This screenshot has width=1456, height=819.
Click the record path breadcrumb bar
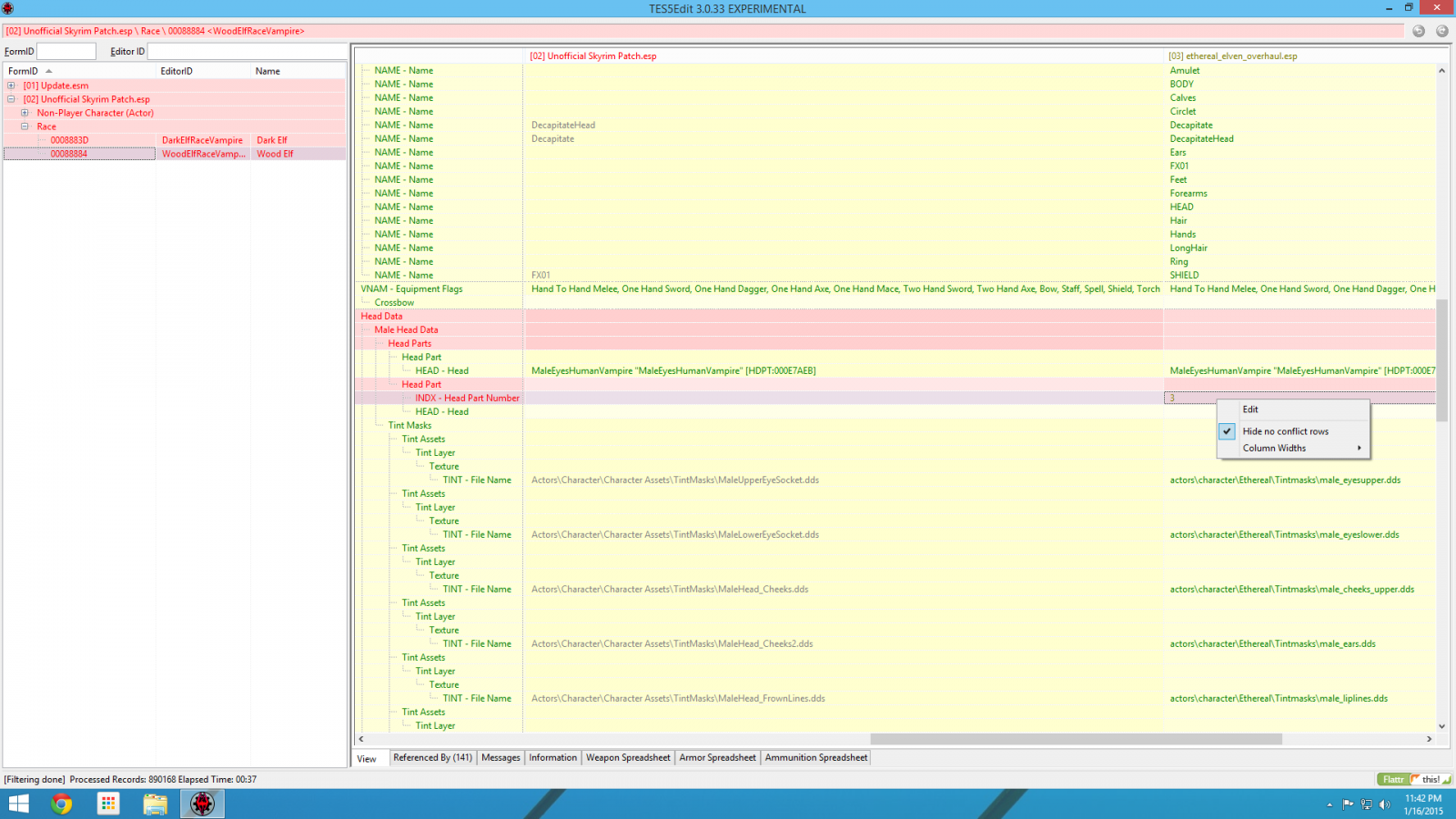703,31
